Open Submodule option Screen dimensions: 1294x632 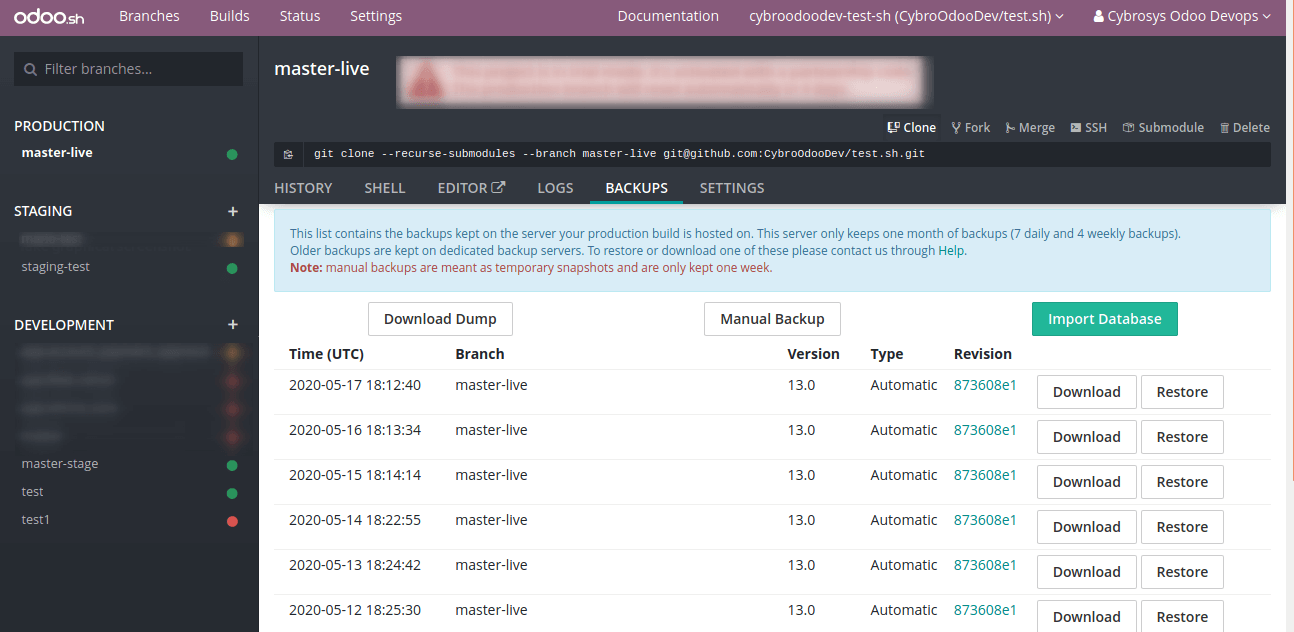coord(1163,127)
